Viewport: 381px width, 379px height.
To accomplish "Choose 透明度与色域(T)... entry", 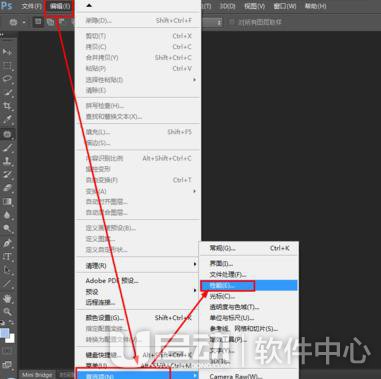I will coord(249,307).
